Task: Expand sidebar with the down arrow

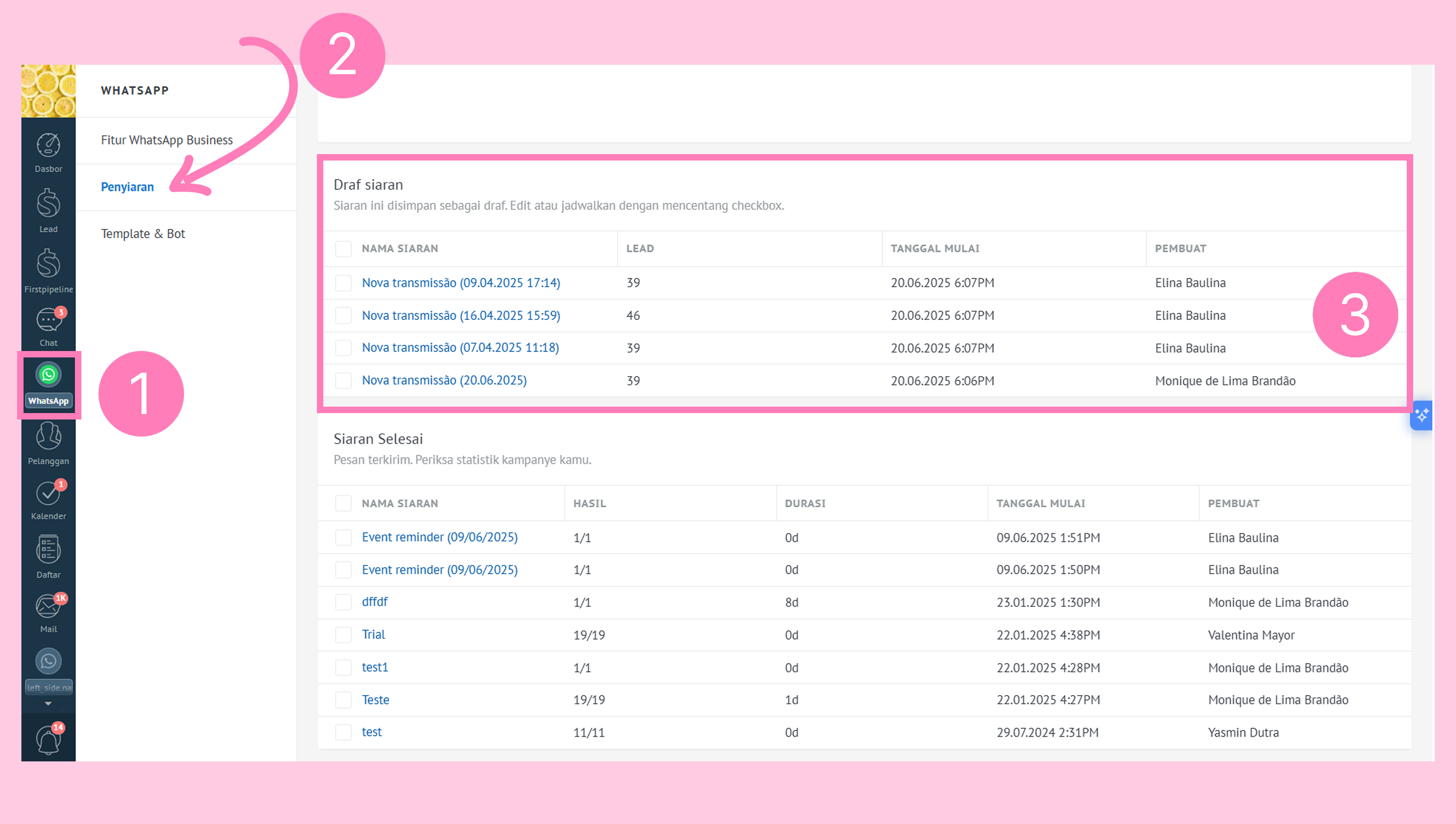Action: [48, 704]
